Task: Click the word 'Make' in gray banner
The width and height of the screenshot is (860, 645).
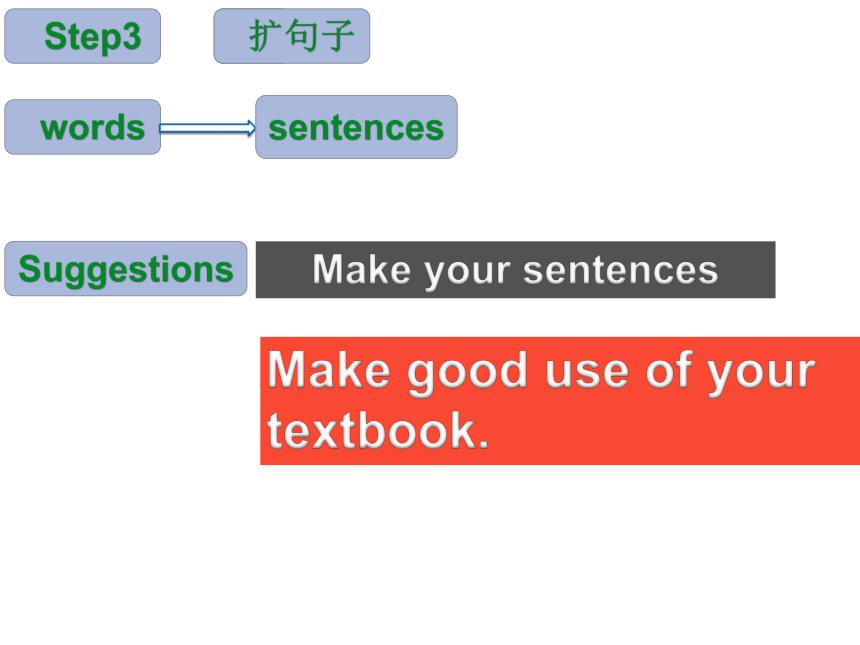Action: tap(362, 270)
